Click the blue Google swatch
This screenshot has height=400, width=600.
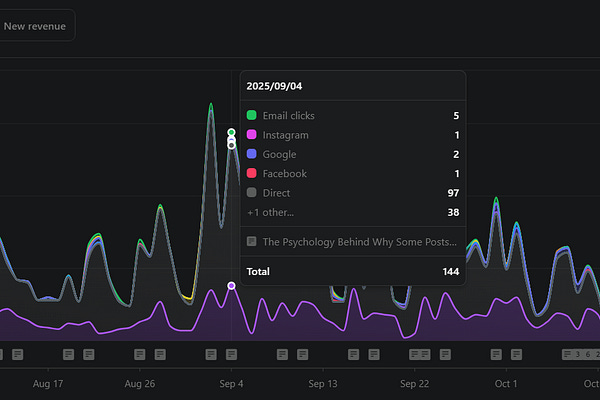pyautogui.click(x=251, y=153)
